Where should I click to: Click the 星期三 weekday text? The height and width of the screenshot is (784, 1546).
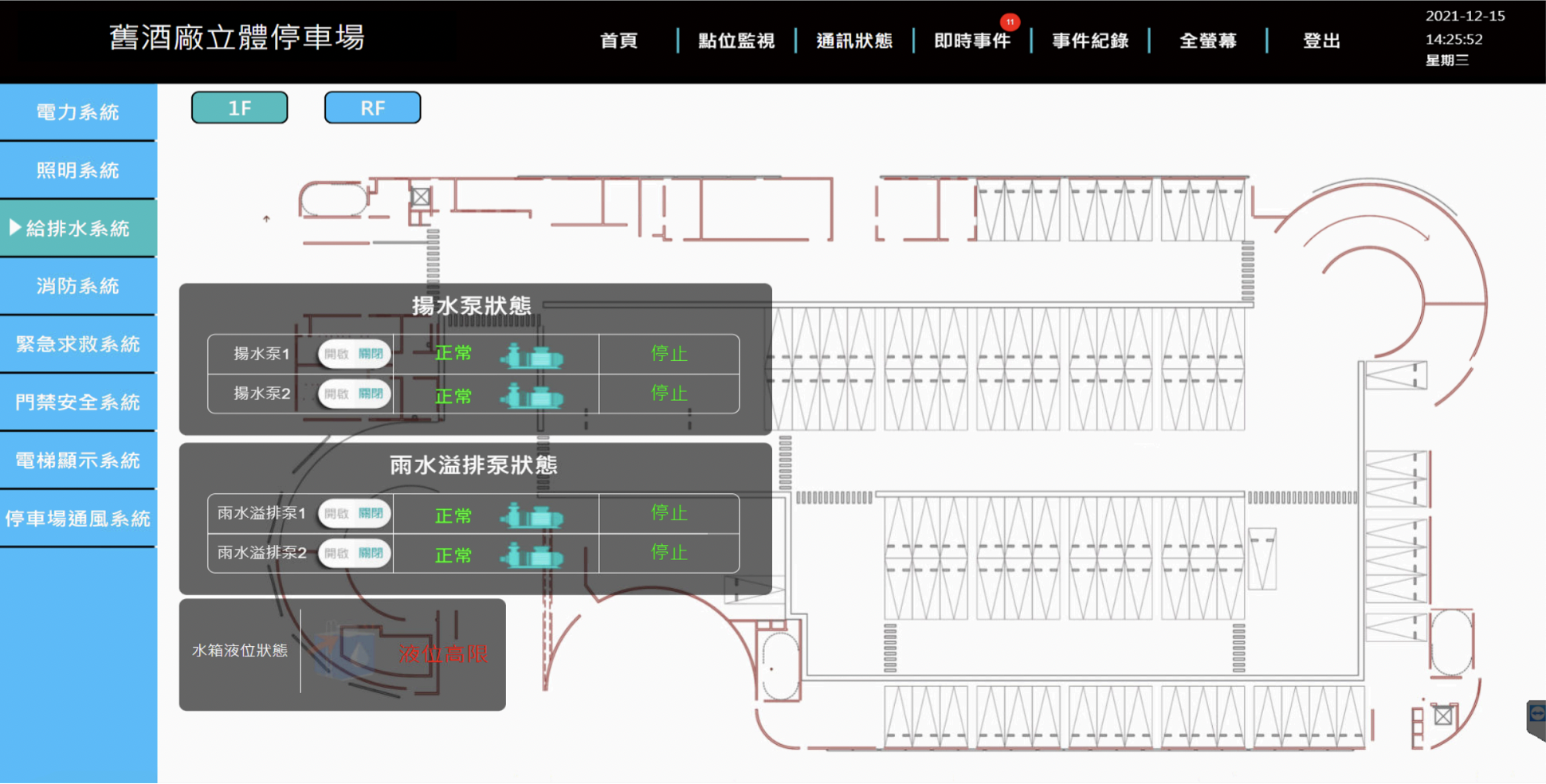[x=1446, y=61]
